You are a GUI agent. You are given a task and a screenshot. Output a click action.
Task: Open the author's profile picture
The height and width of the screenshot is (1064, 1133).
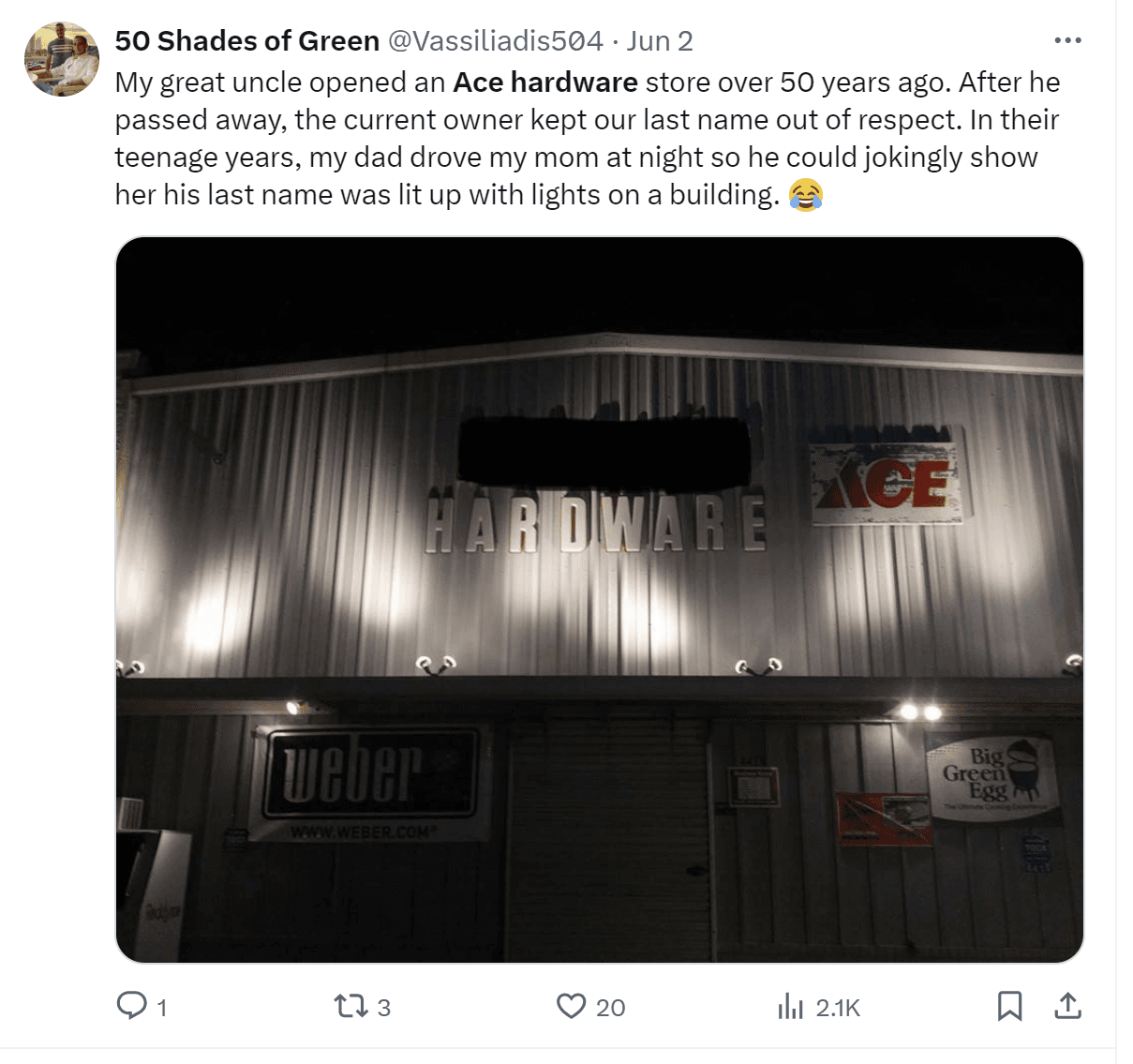click(62, 60)
